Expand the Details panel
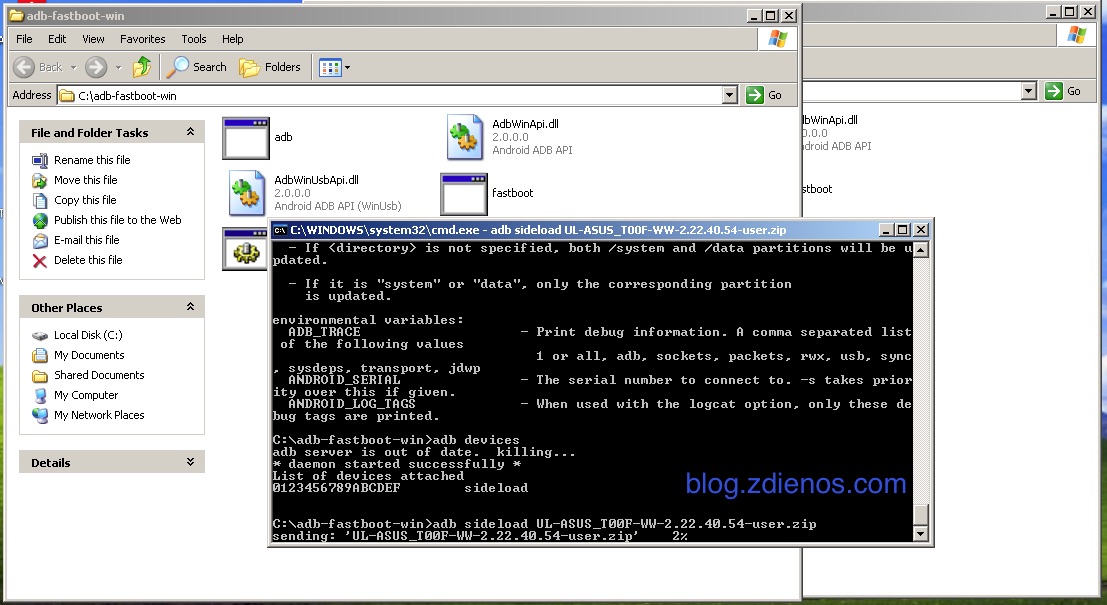The image size is (1107, 605). [190, 462]
